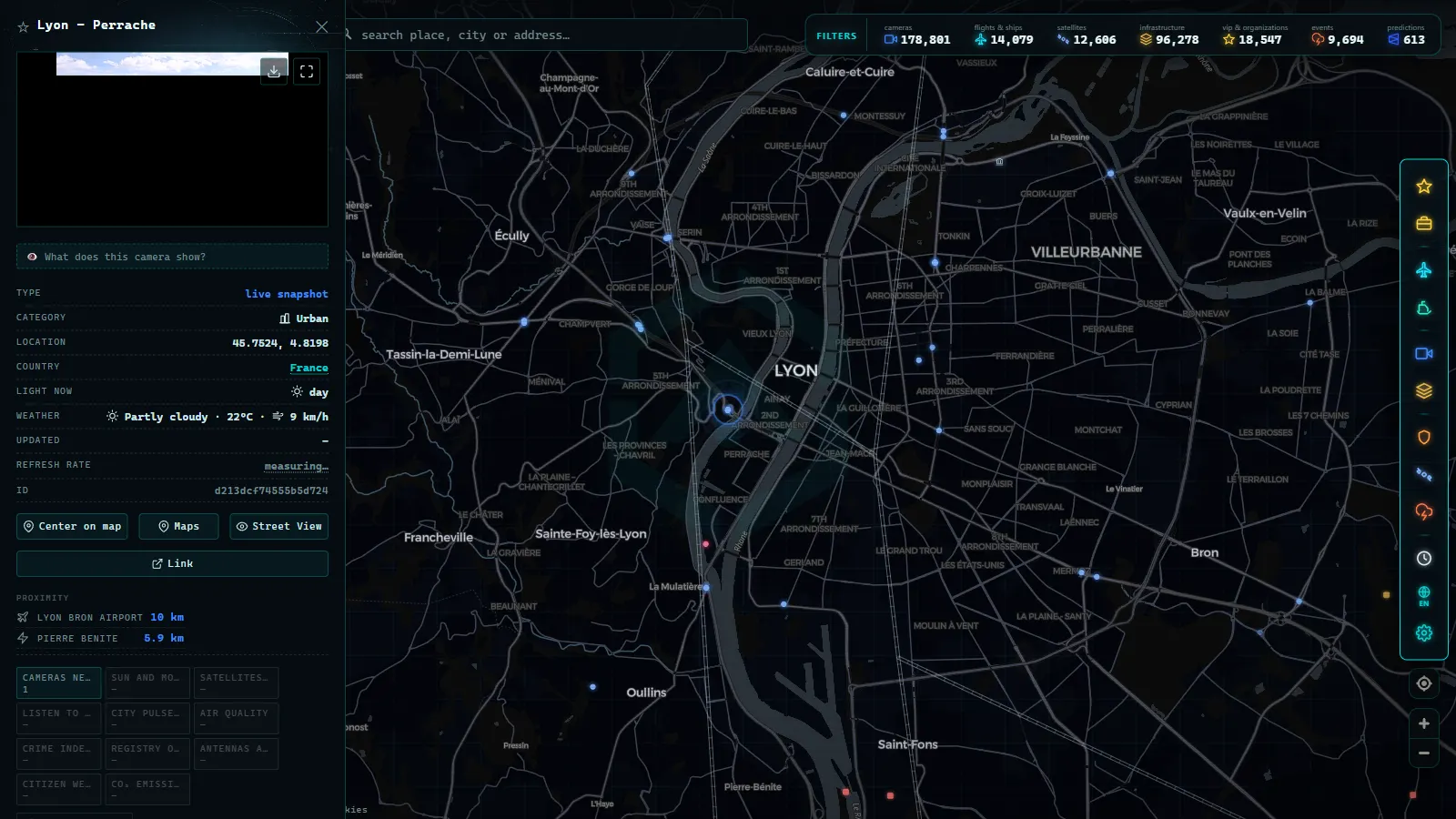
Task: Open settings with the sidebar gear icon
Action: coord(1424,633)
